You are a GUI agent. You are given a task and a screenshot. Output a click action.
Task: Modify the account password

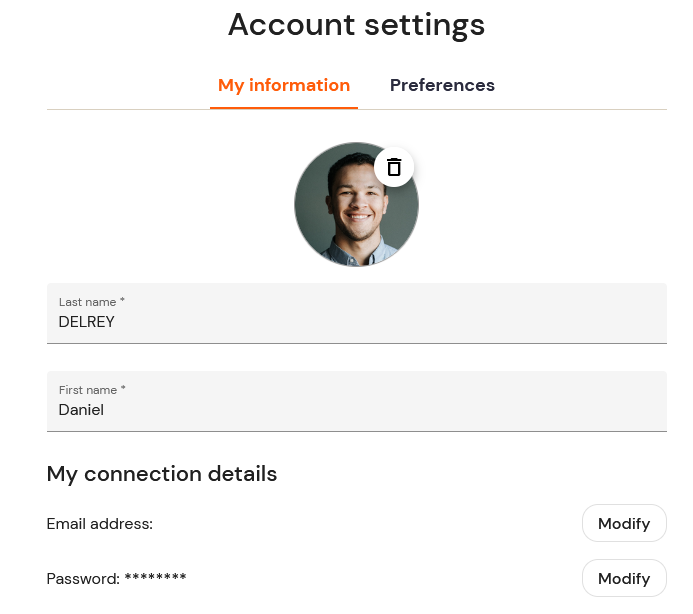coord(624,578)
